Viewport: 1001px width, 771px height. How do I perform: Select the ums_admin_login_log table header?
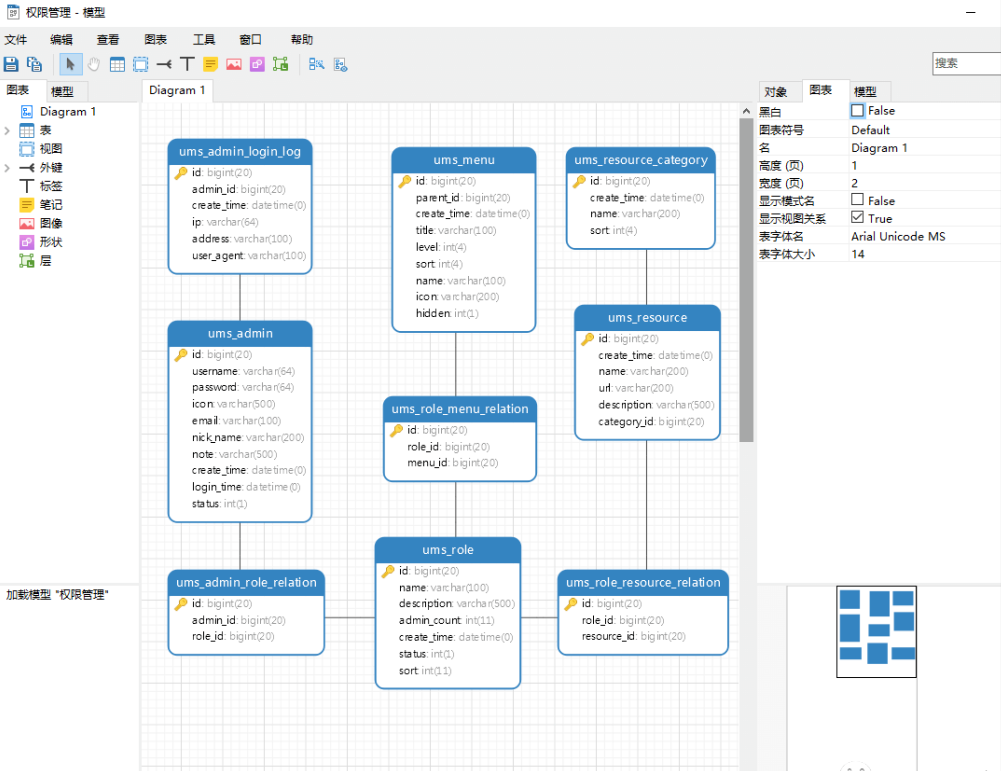[240, 152]
